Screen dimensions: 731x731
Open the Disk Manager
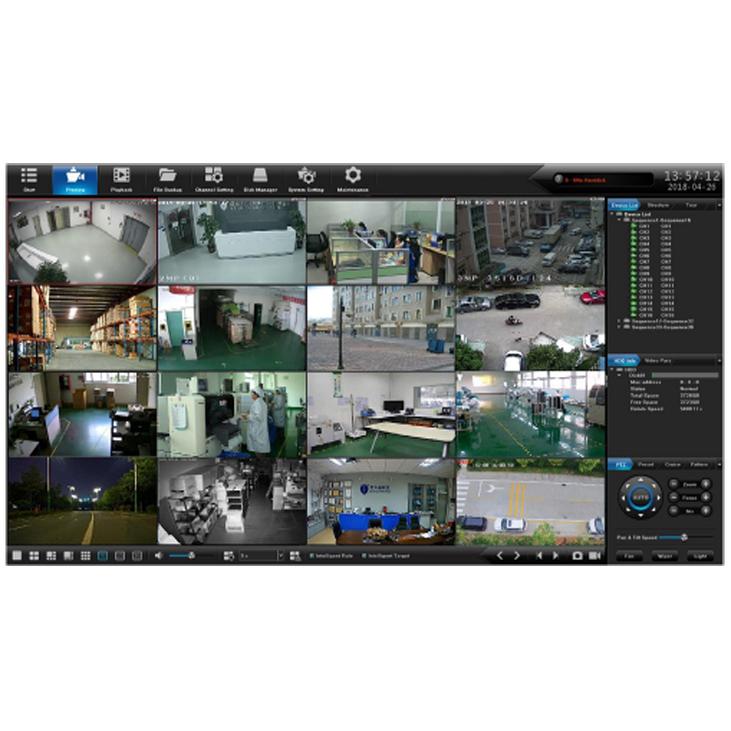click(260, 179)
